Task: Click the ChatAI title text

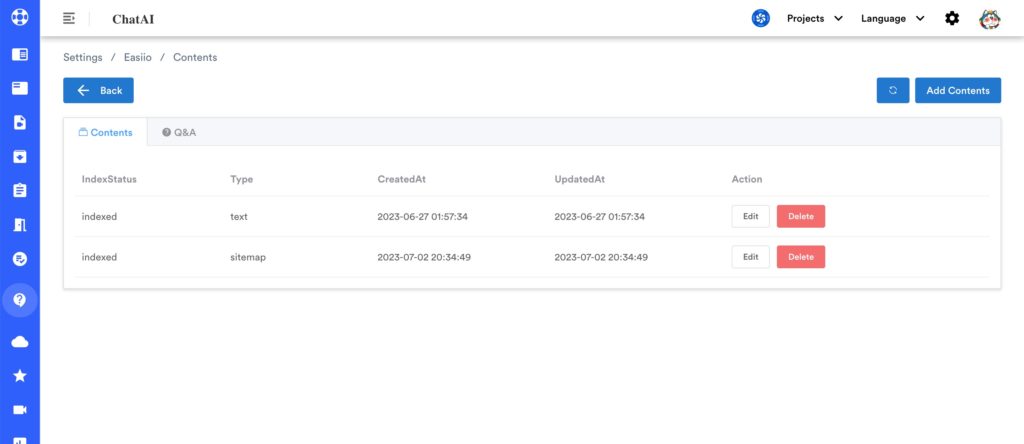Action: click(x=133, y=19)
